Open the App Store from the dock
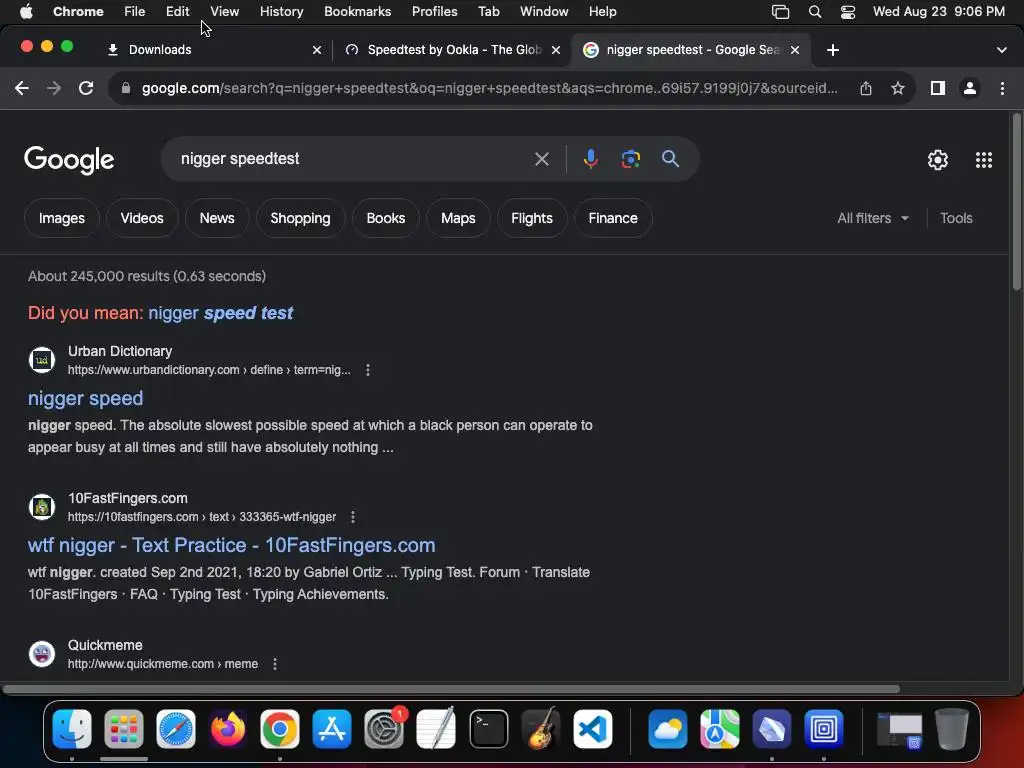The height and width of the screenshot is (768, 1024). tap(332, 729)
